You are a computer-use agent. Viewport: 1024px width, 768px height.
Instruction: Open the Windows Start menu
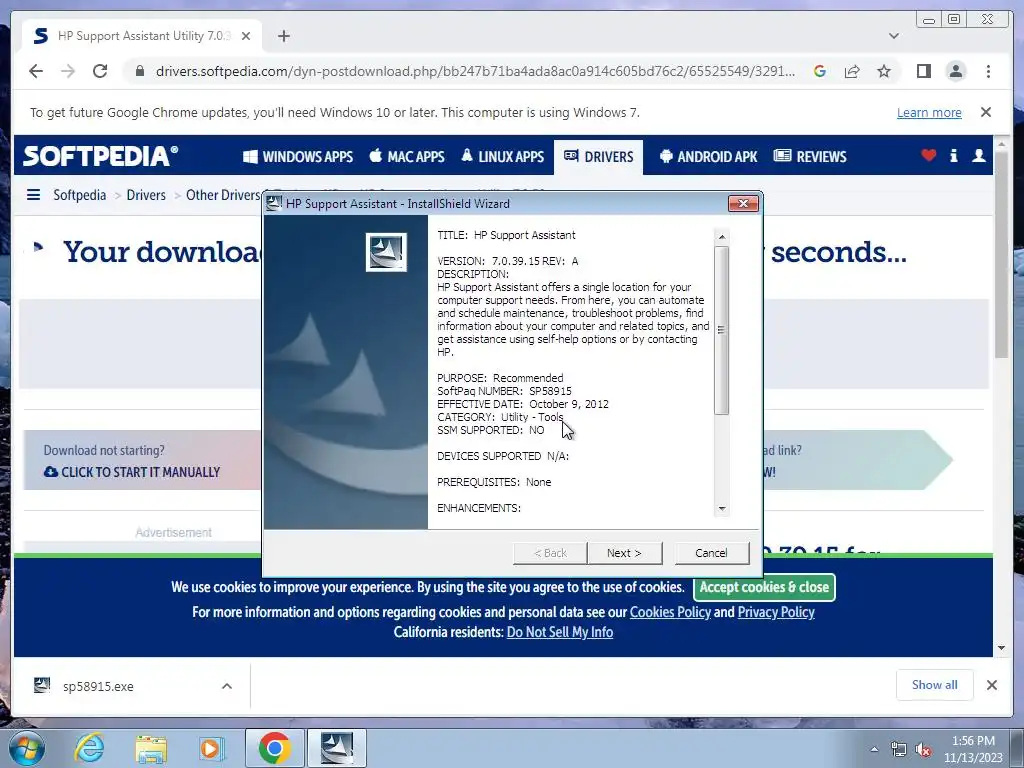coord(26,748)
